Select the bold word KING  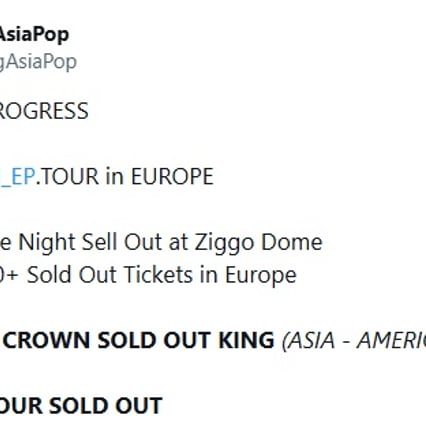(x=246, y=340)
